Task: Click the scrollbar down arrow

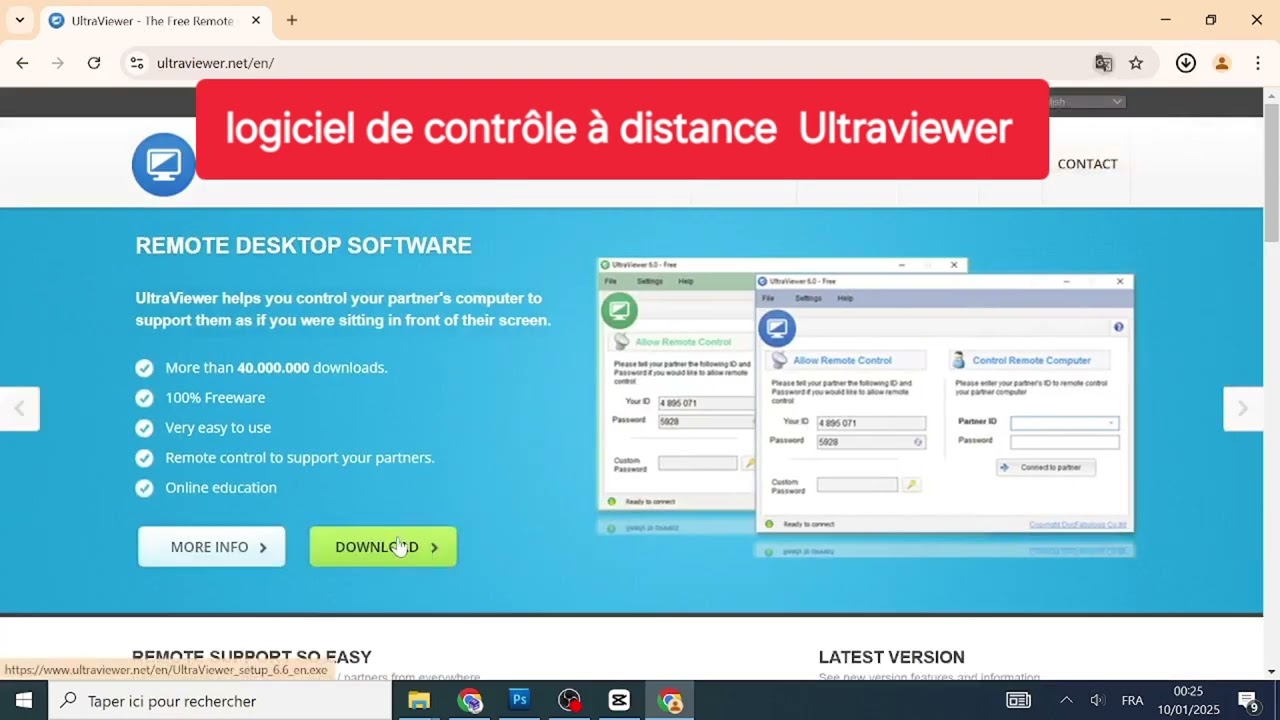Action: [1271, 672]
